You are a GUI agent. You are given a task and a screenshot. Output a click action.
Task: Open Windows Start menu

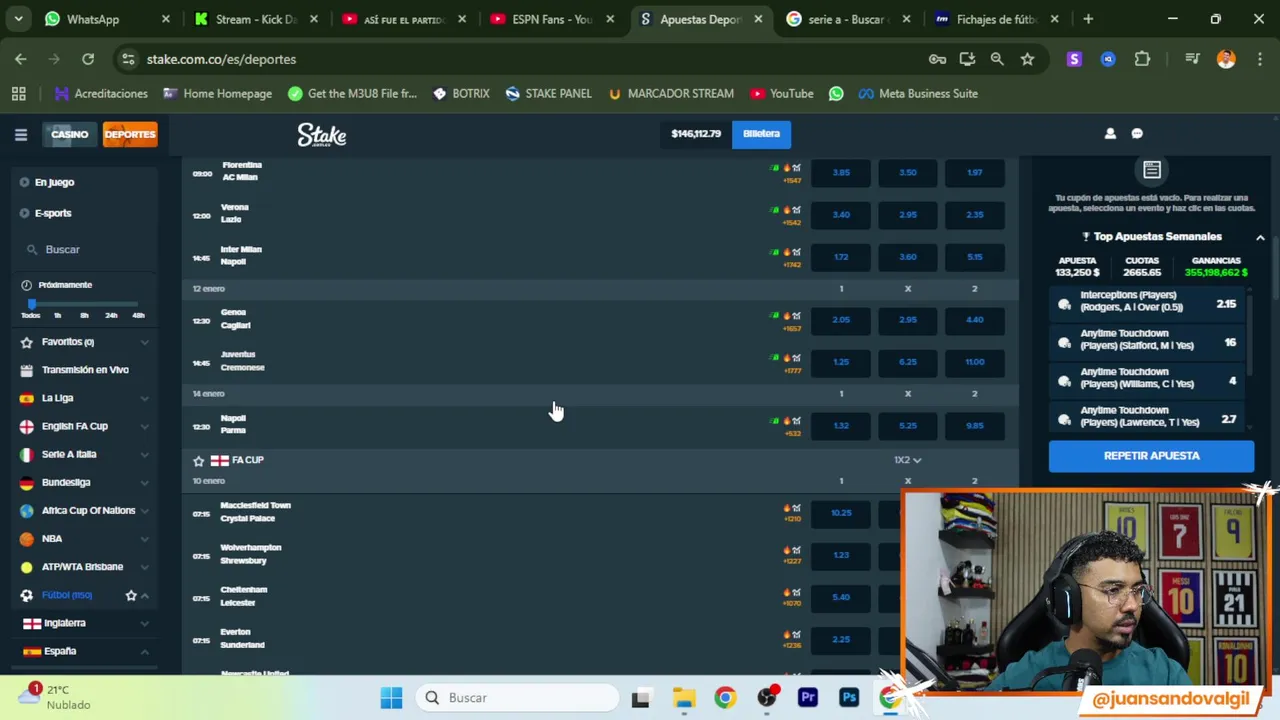click(391, 698)
